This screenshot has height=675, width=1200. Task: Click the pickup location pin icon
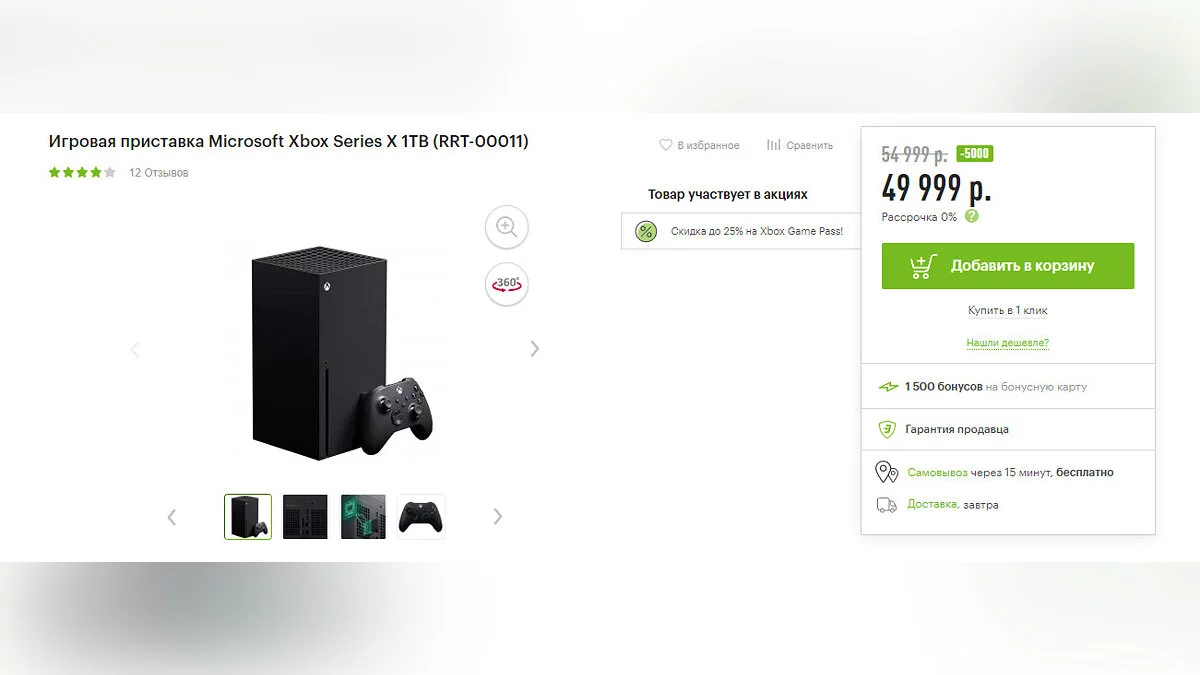[x=886, y=472]
